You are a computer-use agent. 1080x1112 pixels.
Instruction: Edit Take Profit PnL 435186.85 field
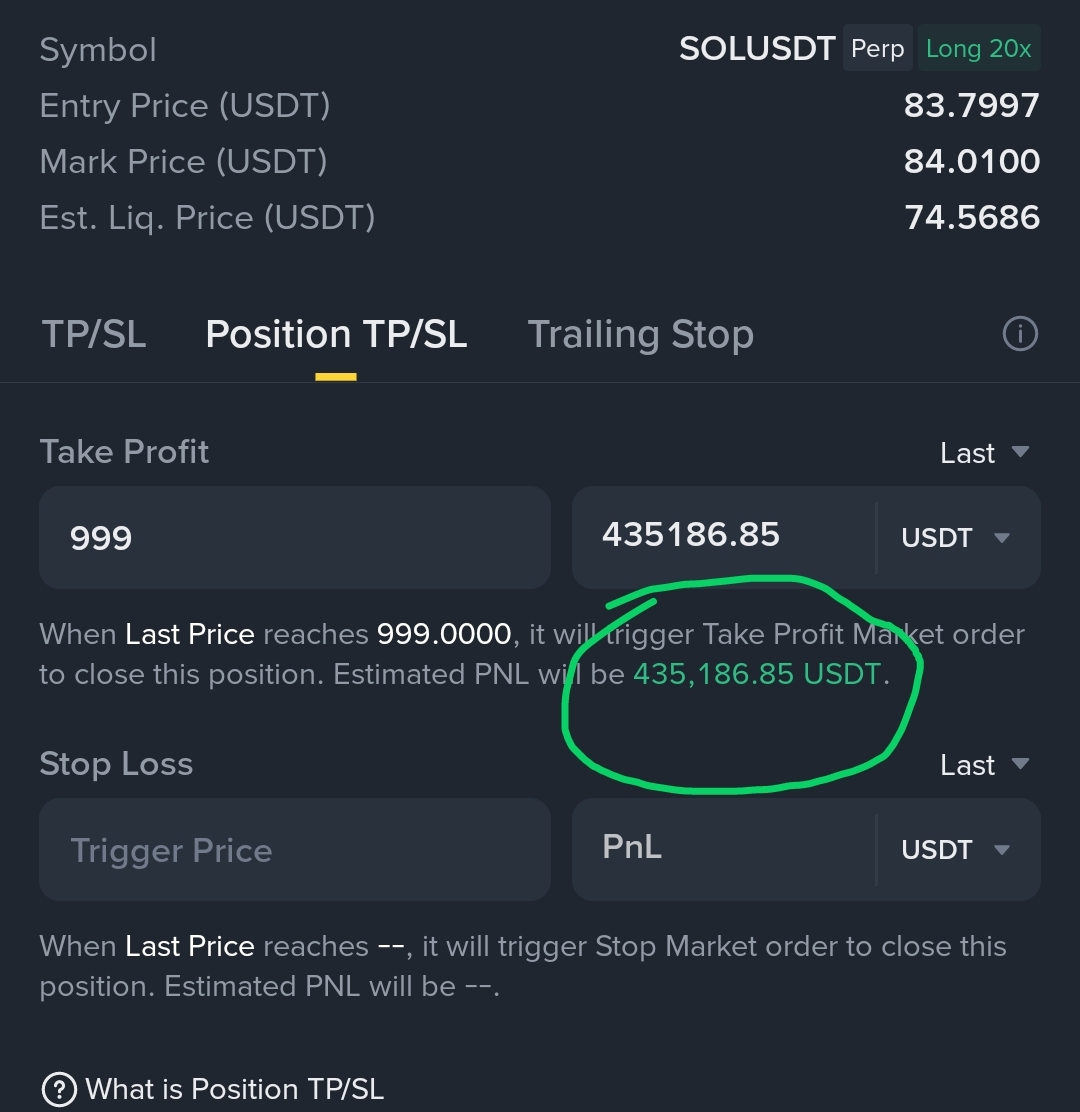tap(724, 536)
